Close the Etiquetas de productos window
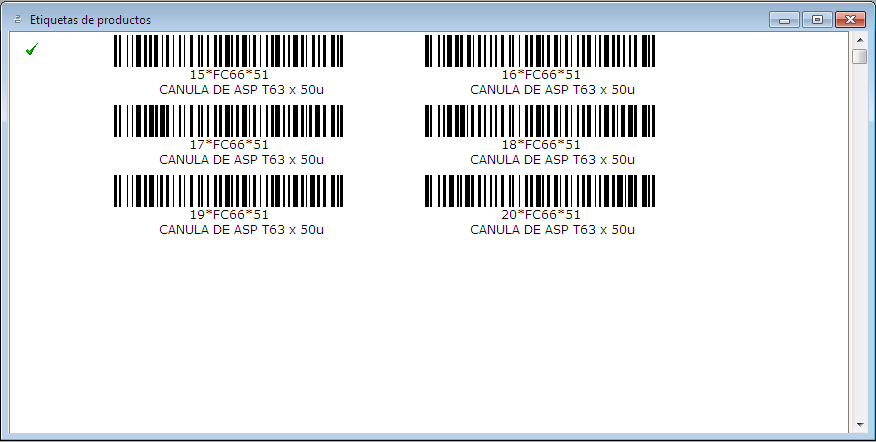The image size is (876, 442). tap(850, 19)
